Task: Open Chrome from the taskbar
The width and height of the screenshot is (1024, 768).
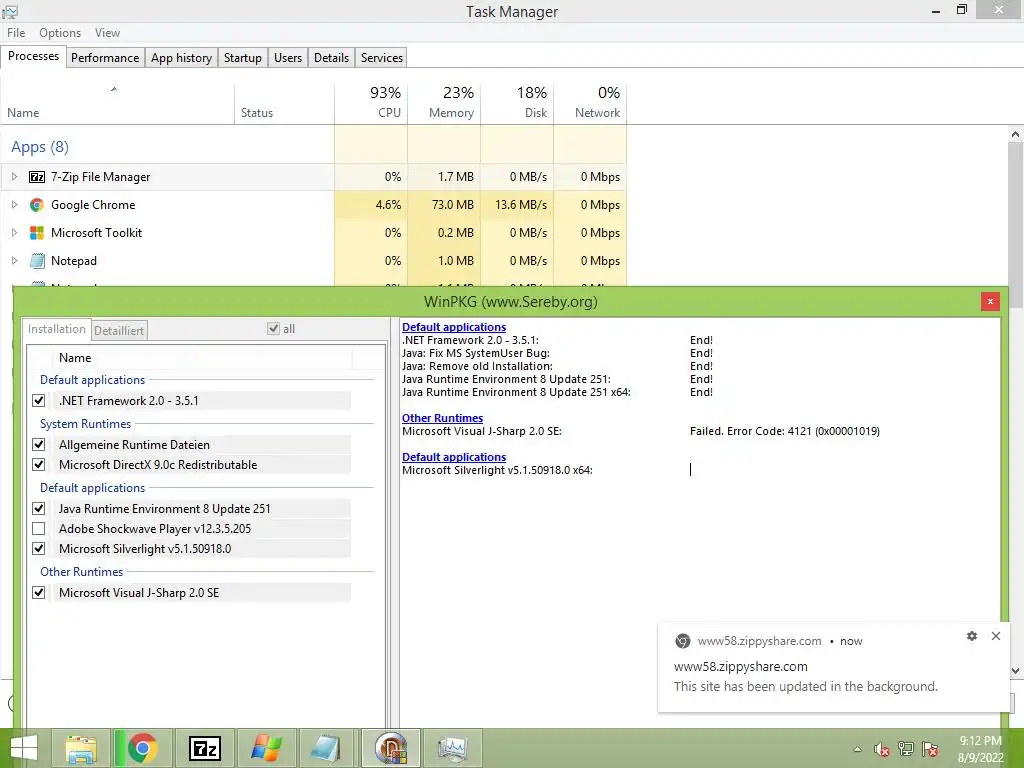Action: [x=142, y=748]
